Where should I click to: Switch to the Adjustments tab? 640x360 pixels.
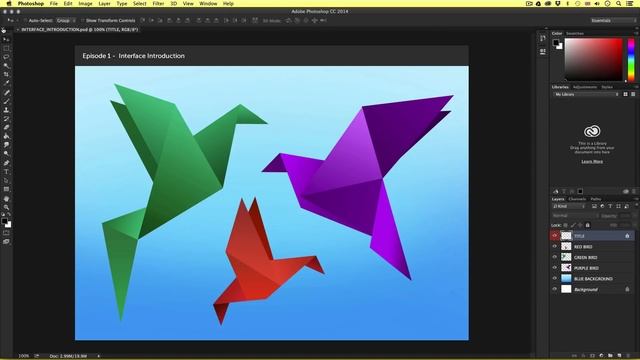point(584,87)
